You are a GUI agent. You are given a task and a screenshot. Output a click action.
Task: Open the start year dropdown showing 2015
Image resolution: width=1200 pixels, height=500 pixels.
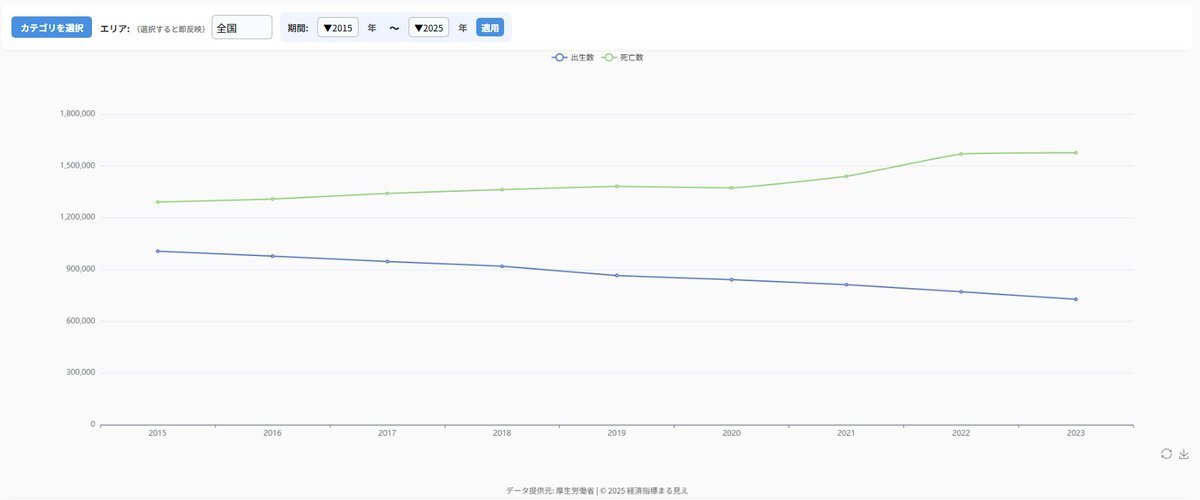[338, 28]
